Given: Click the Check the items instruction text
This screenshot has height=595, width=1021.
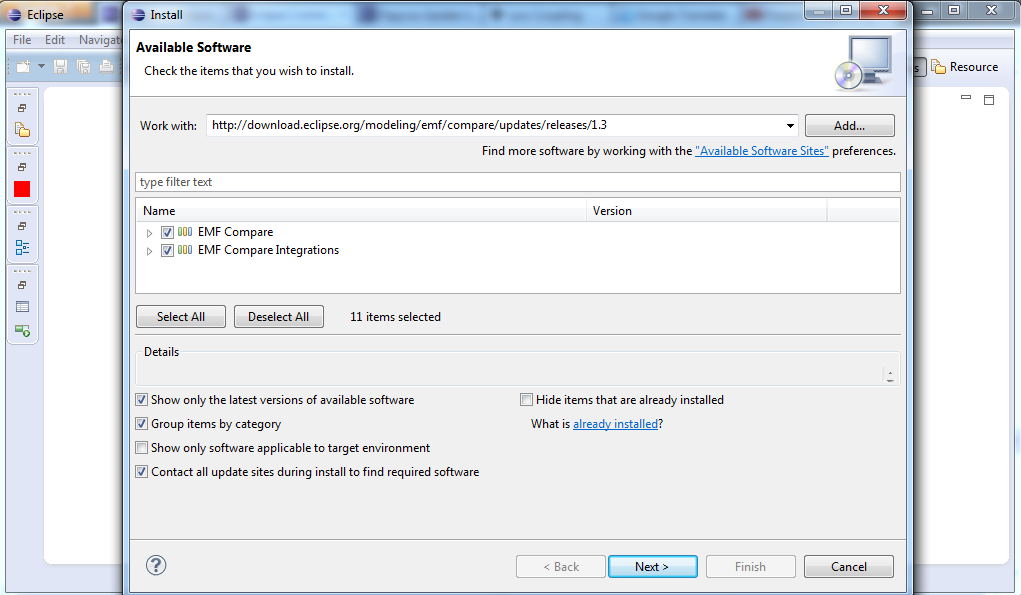Looking at the screenshot, I should click(249, 71).
